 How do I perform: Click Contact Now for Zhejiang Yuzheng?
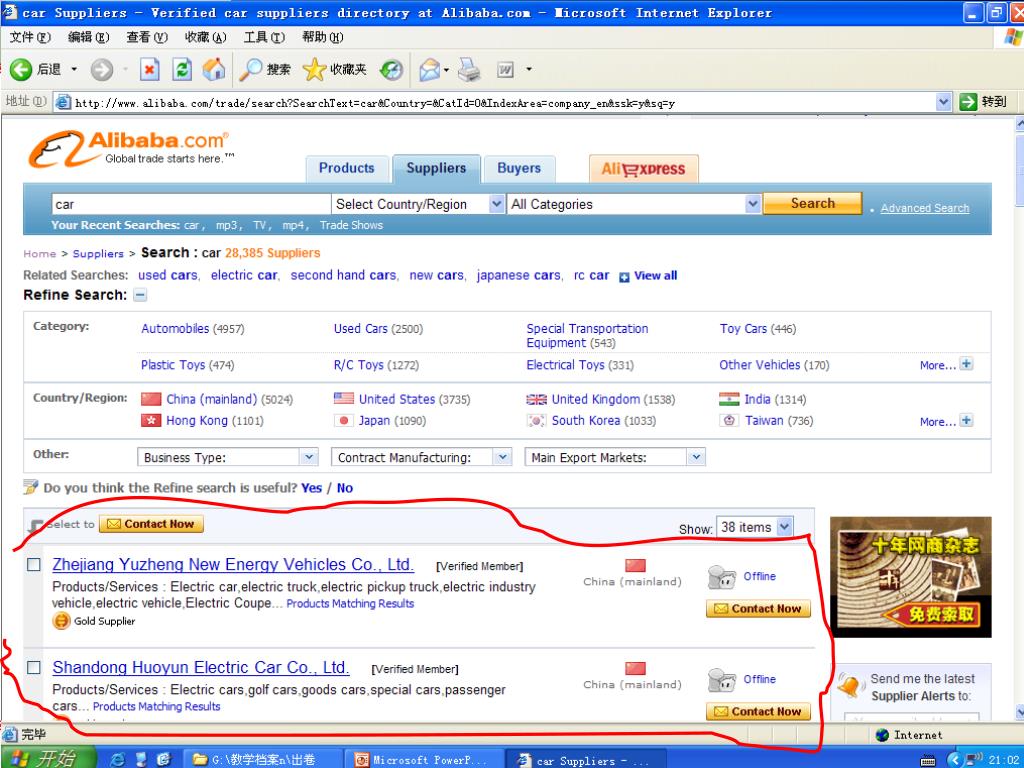(758, 609)
